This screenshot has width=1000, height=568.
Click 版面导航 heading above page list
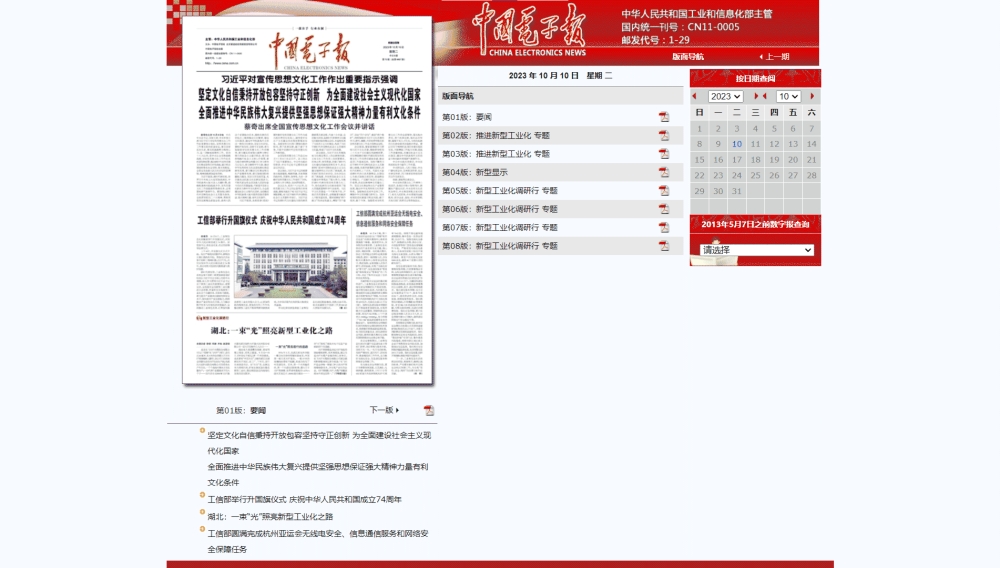[458, 96]
